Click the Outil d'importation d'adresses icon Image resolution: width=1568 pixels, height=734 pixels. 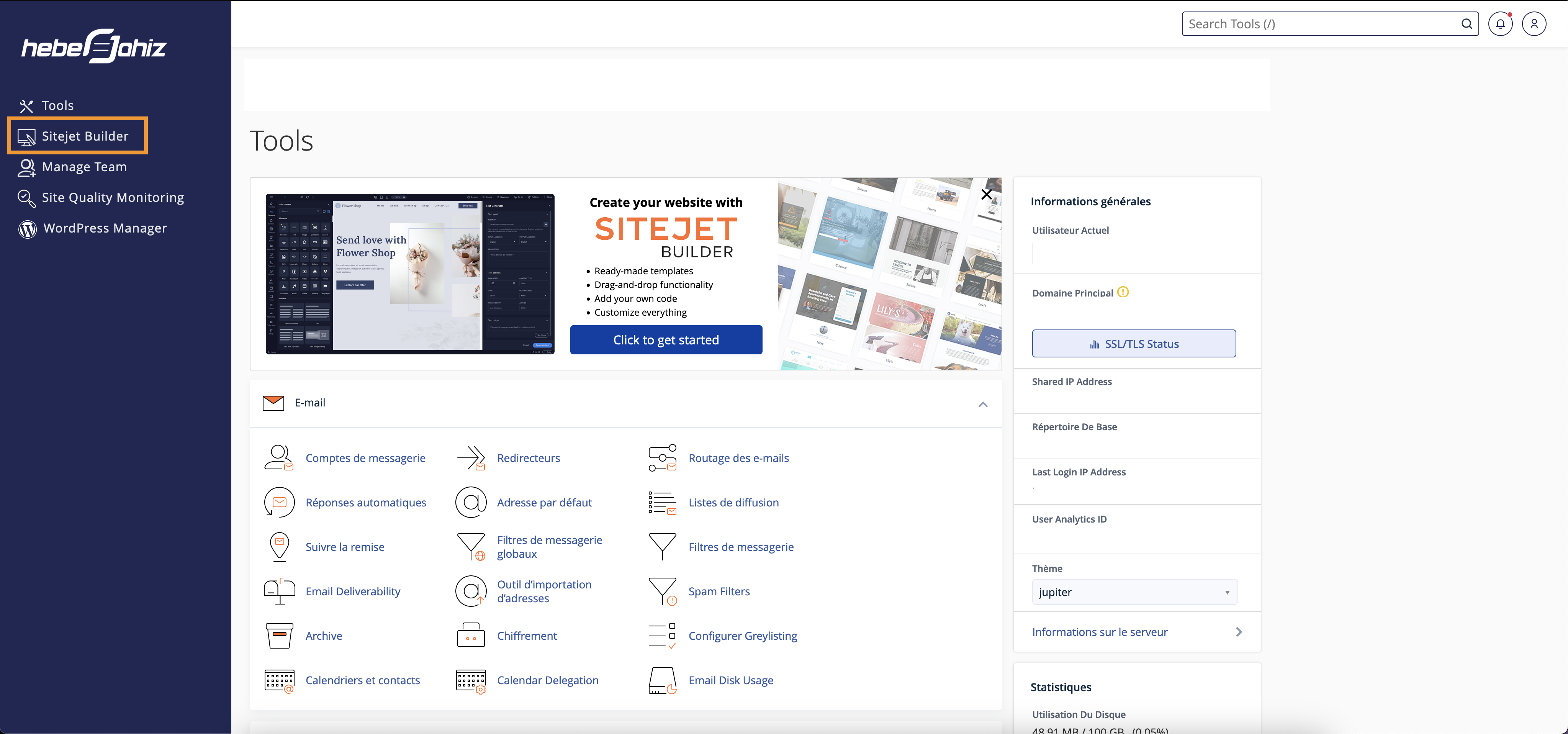[x=471, y=591]
